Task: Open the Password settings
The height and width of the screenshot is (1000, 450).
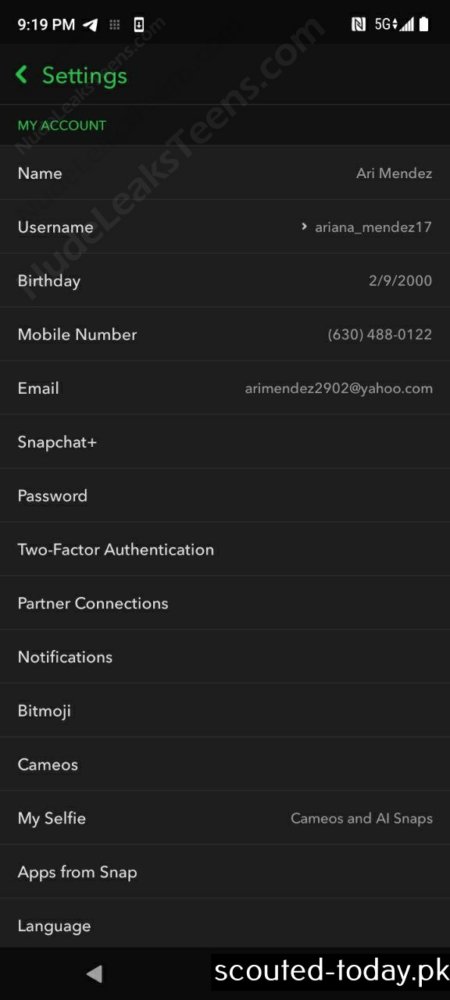Action: (x=225, y=496)
